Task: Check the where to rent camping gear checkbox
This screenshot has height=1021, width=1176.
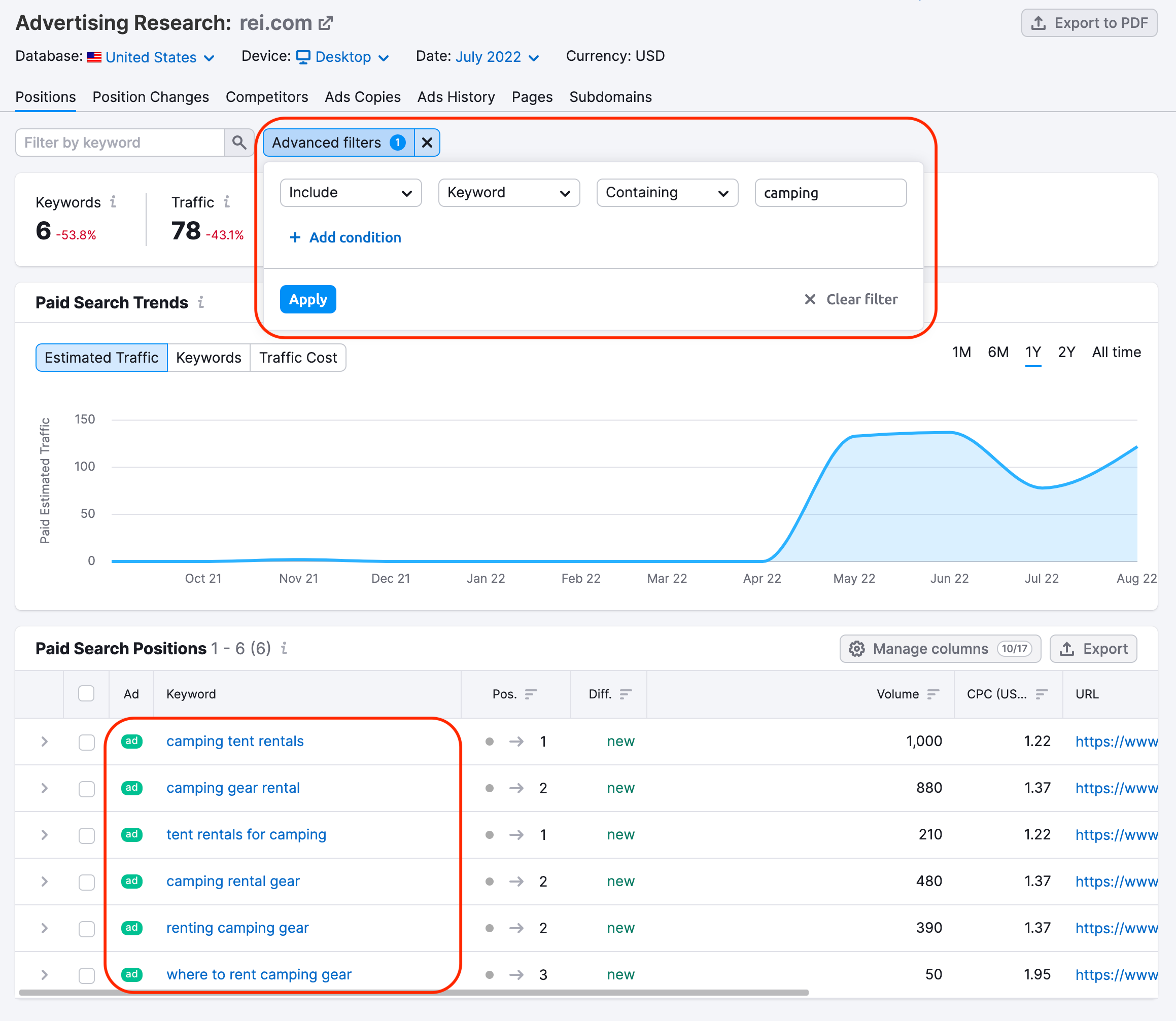Action: coord(87,974)
